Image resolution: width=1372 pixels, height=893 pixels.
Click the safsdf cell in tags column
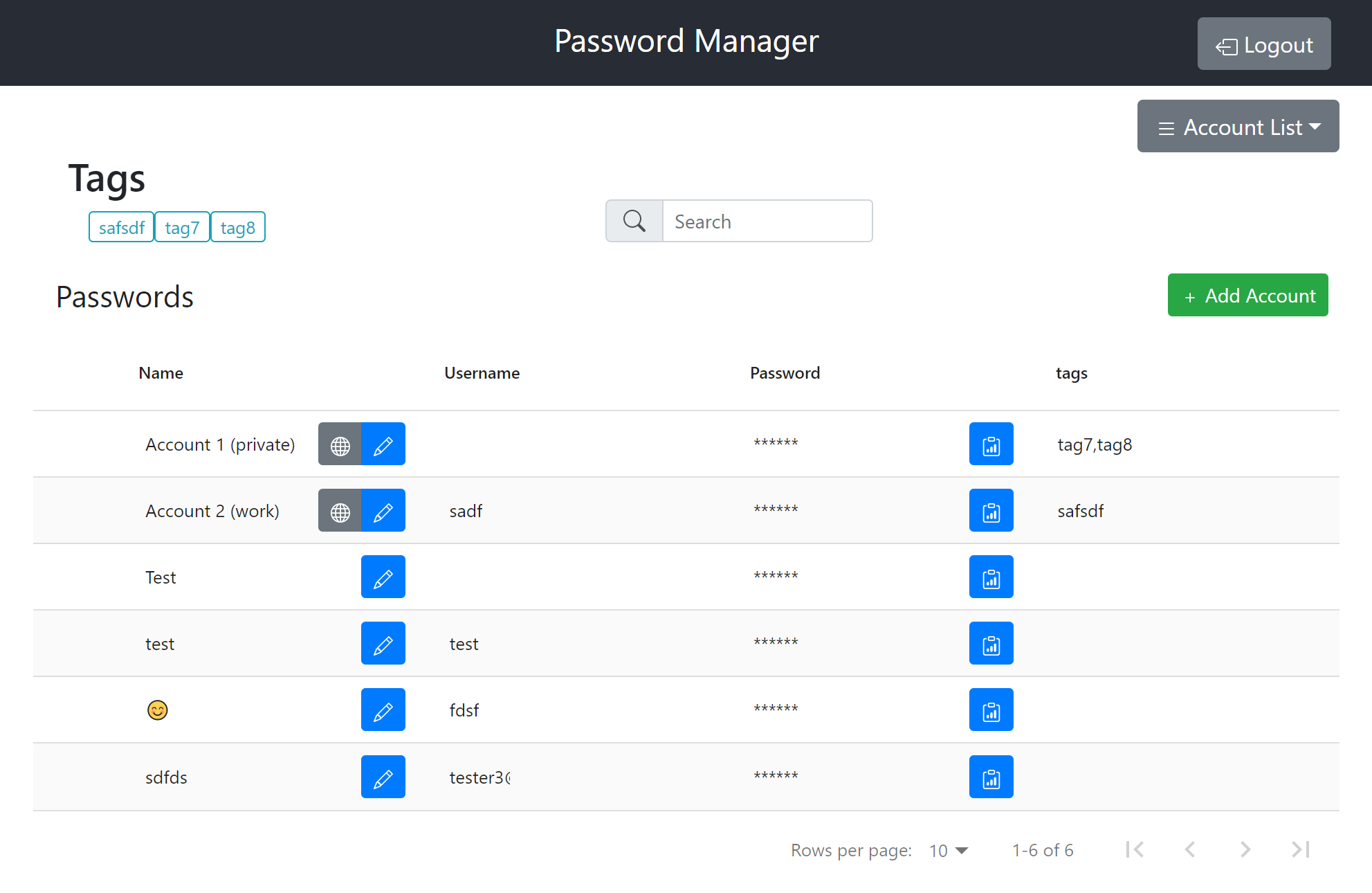click(x=1080, y=511)
